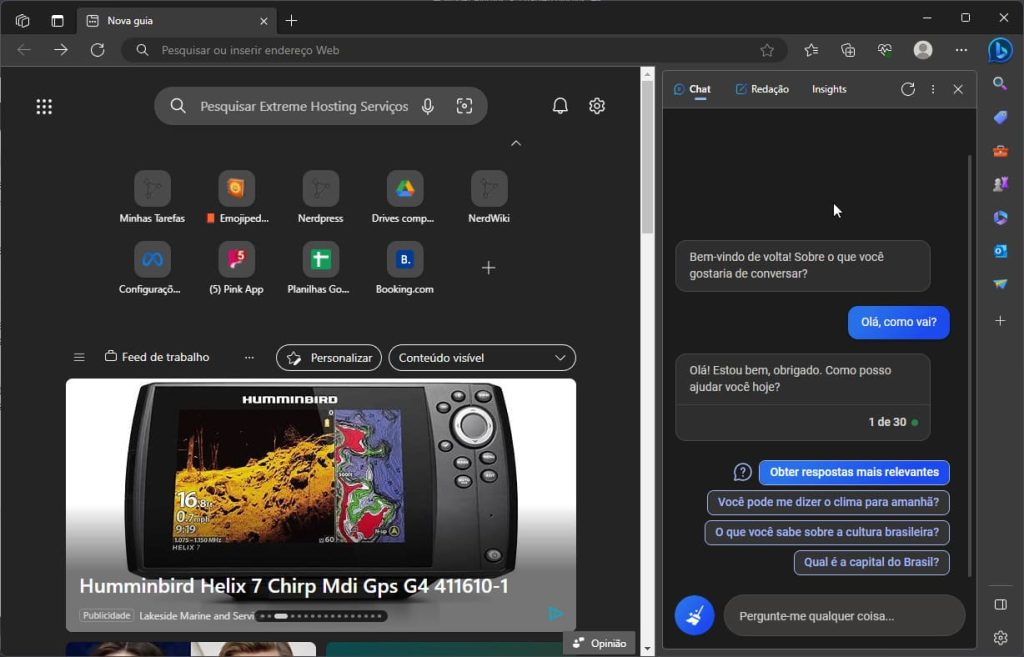This screenshot has height=657, width=1024.
Task: Switch to the Redação tab
Action: point(762,89)
